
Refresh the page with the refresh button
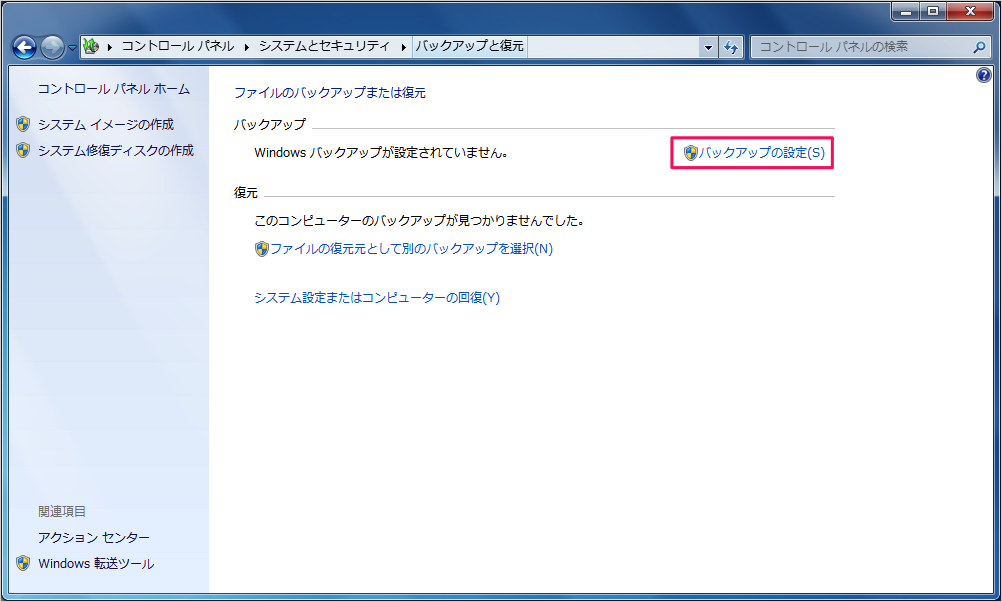(731, 47)
